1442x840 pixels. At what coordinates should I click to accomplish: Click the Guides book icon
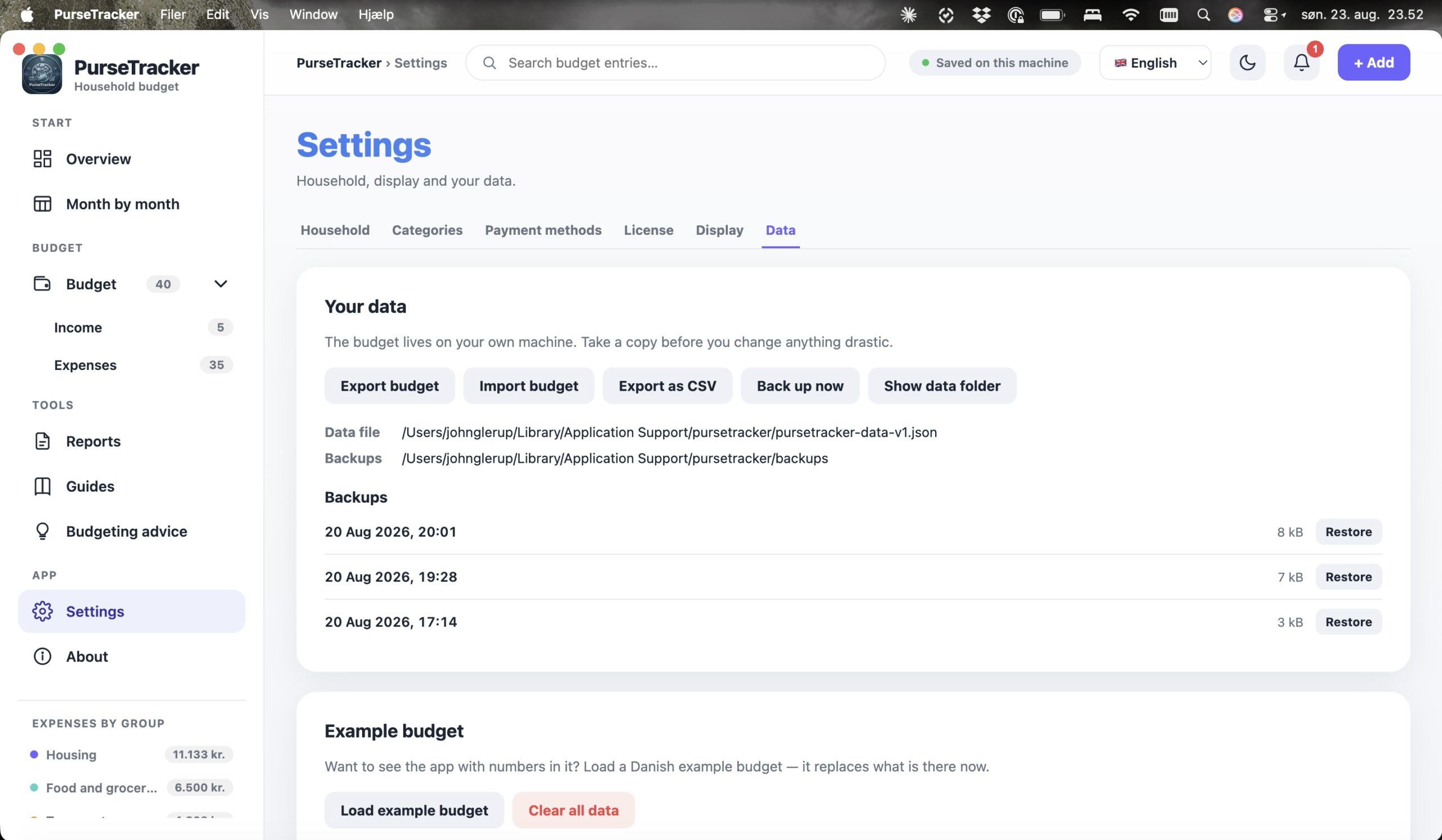[x=42, y=486]
